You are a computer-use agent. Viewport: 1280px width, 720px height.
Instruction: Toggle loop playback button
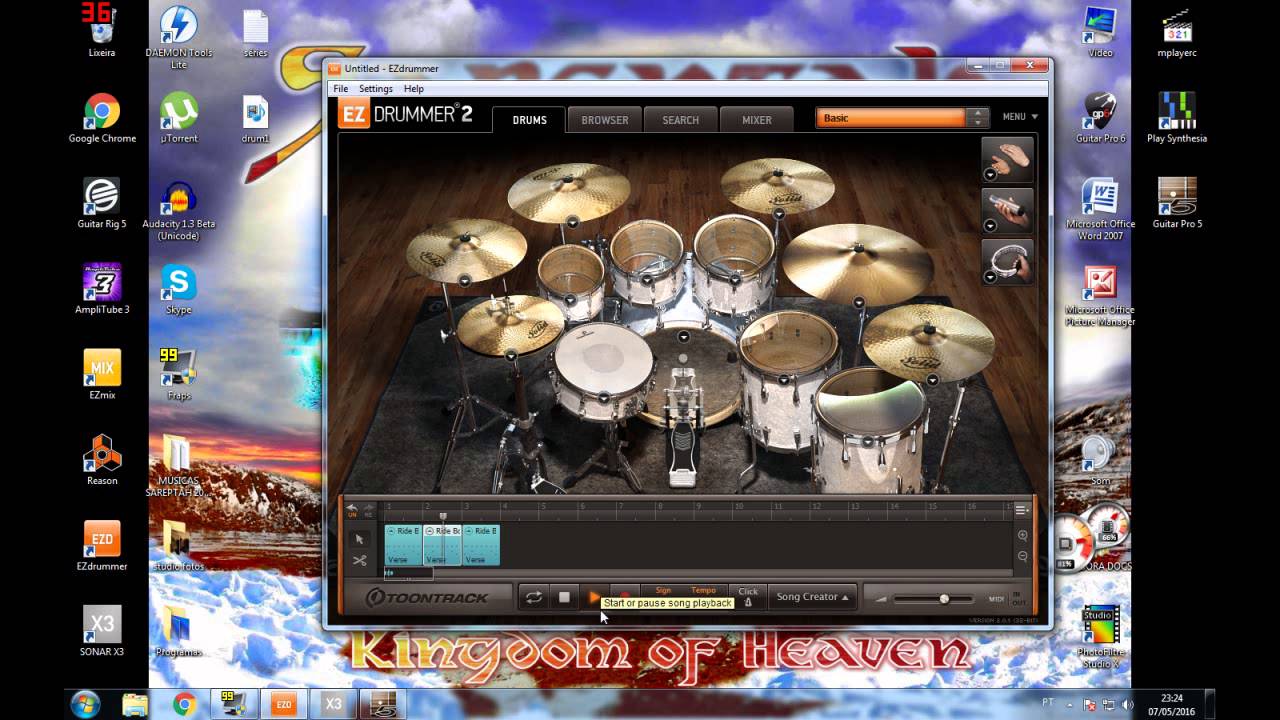click(534, 597)
